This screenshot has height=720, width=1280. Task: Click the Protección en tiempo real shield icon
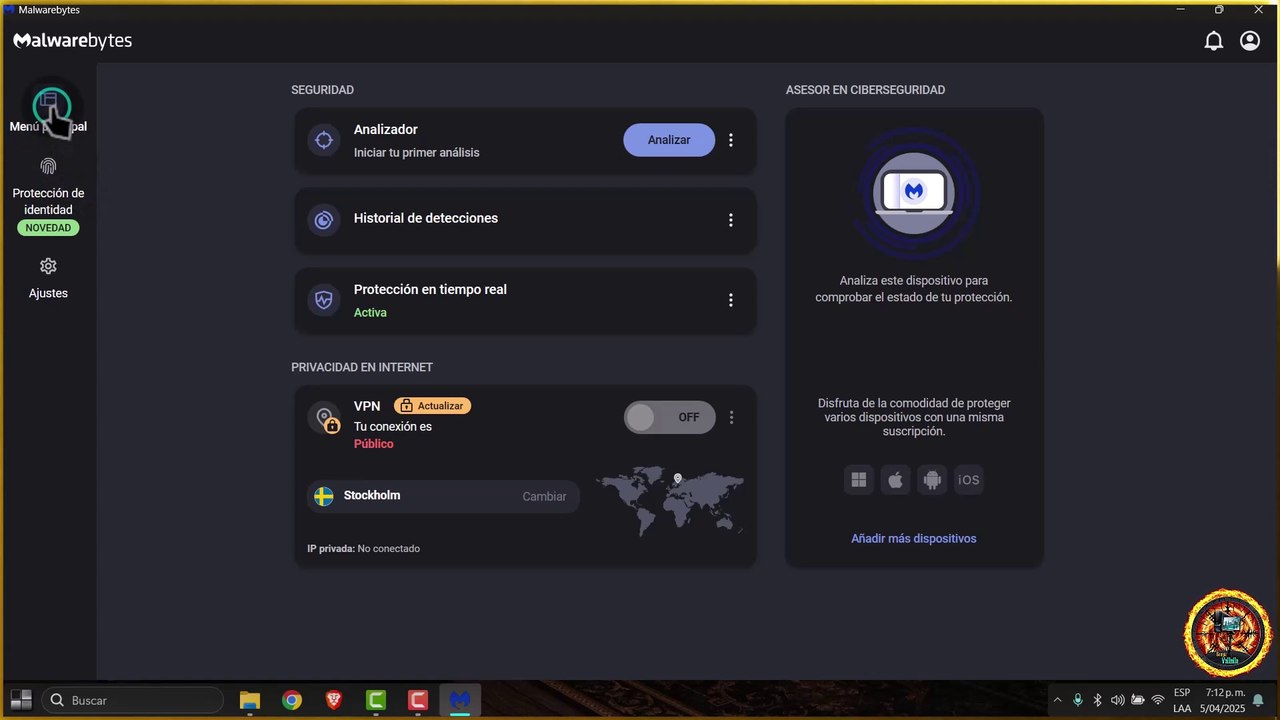(x=323, y=299)
